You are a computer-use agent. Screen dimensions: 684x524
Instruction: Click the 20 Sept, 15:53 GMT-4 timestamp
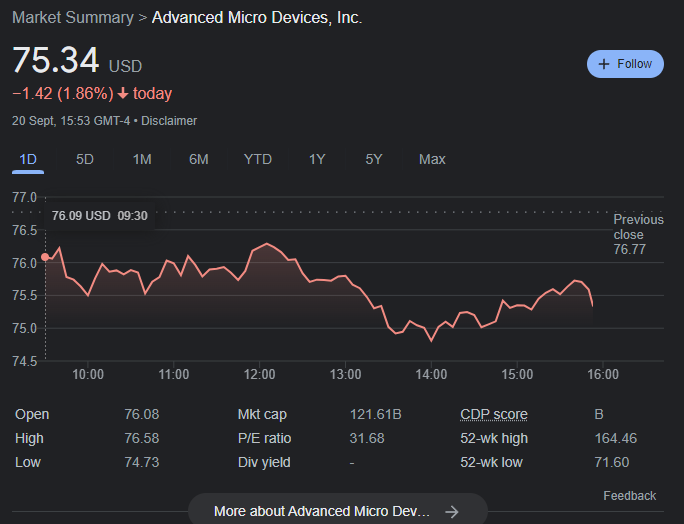[x=71, y=121]
